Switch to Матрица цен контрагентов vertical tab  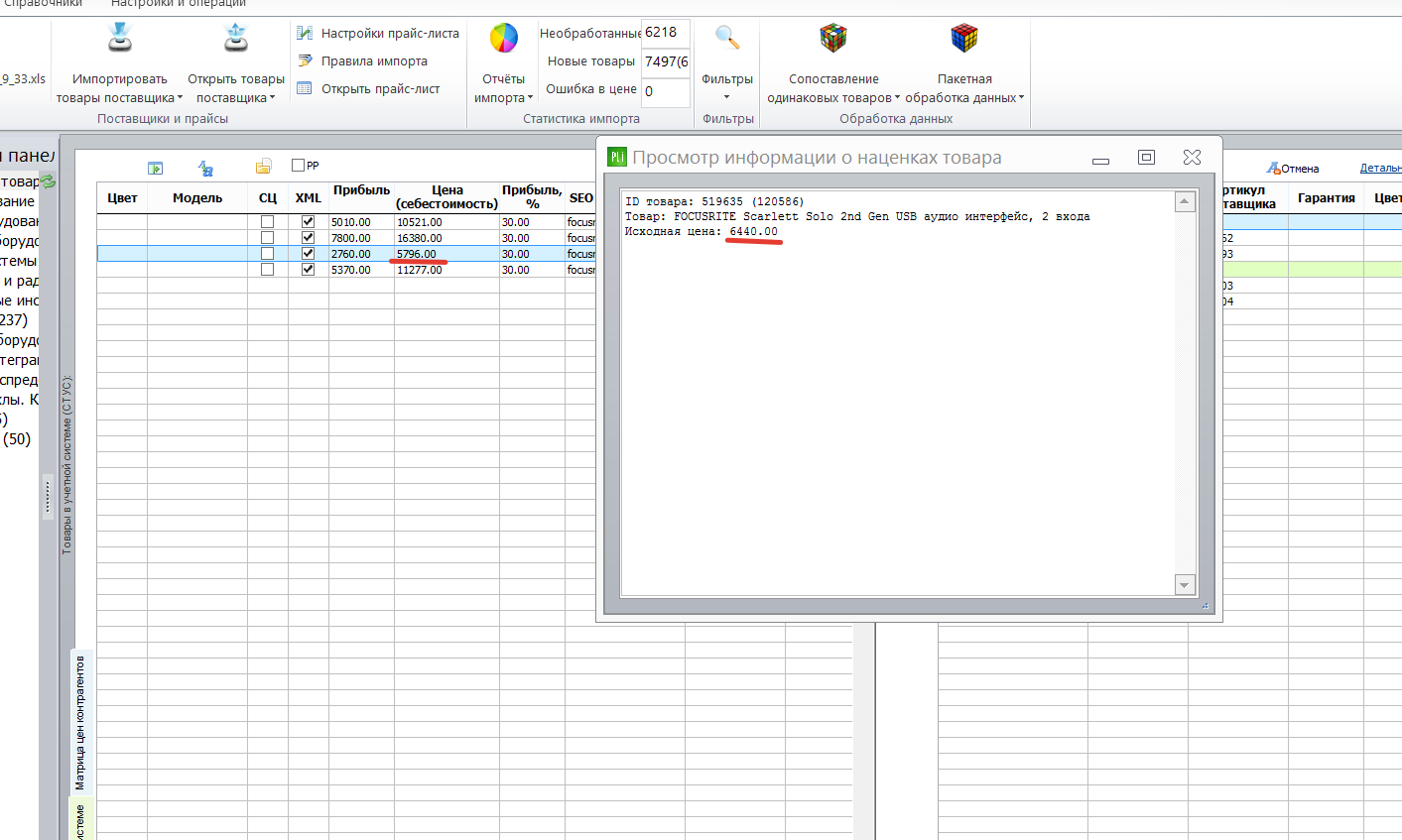tap(80, 722)
